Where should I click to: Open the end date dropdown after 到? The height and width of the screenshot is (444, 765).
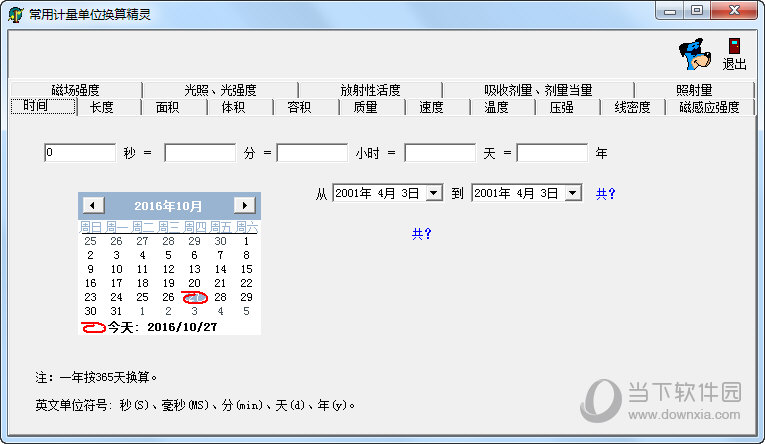[573, 193]
